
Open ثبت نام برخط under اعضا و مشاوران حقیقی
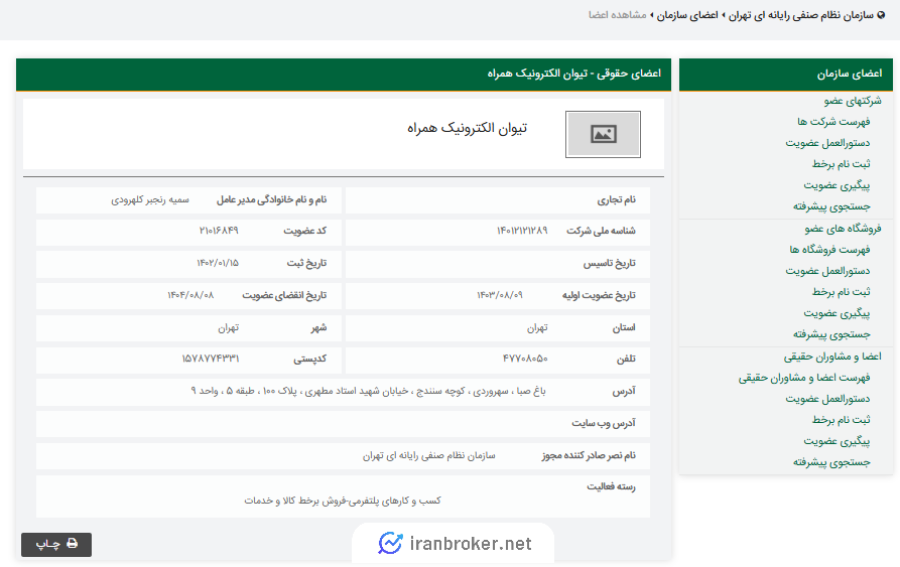coord(841,420)
